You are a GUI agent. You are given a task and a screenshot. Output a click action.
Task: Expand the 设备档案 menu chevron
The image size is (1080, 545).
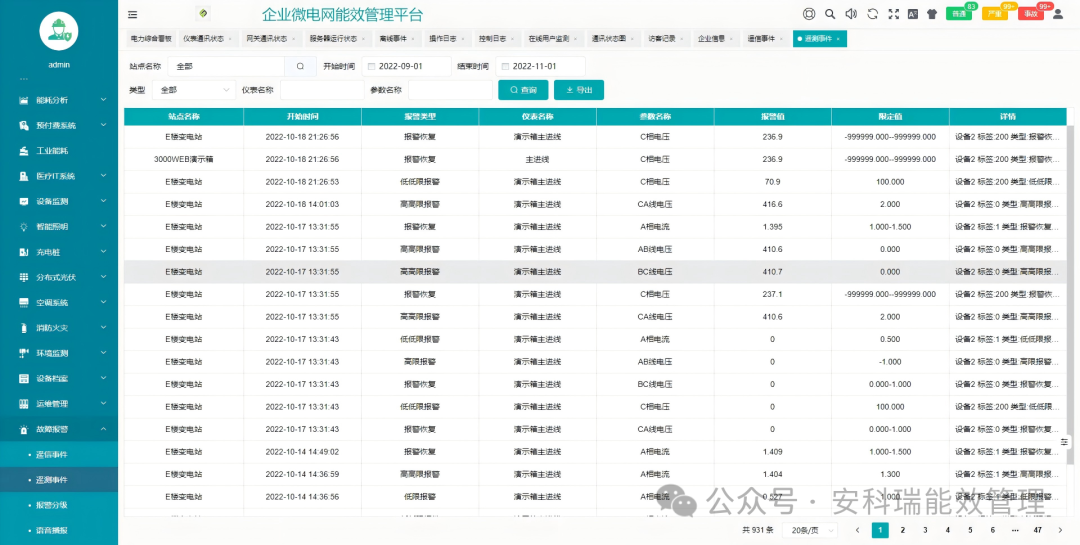coord(103,378)
